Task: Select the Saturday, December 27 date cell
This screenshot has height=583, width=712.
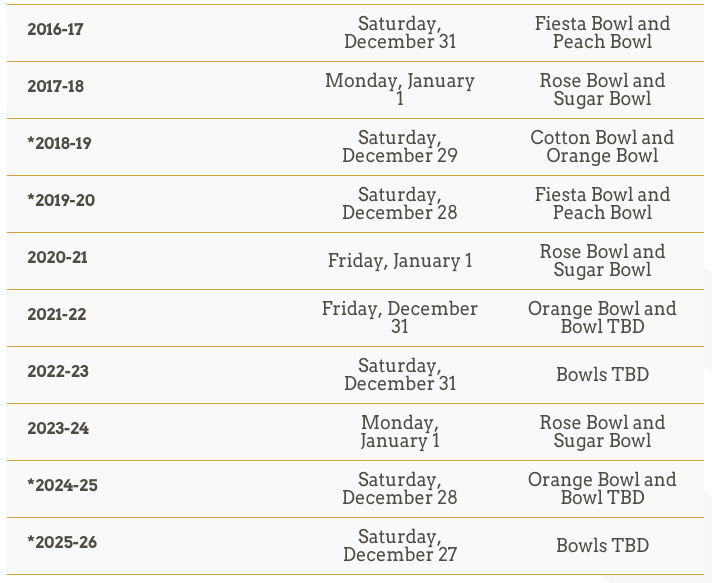Action: point(400,545)
